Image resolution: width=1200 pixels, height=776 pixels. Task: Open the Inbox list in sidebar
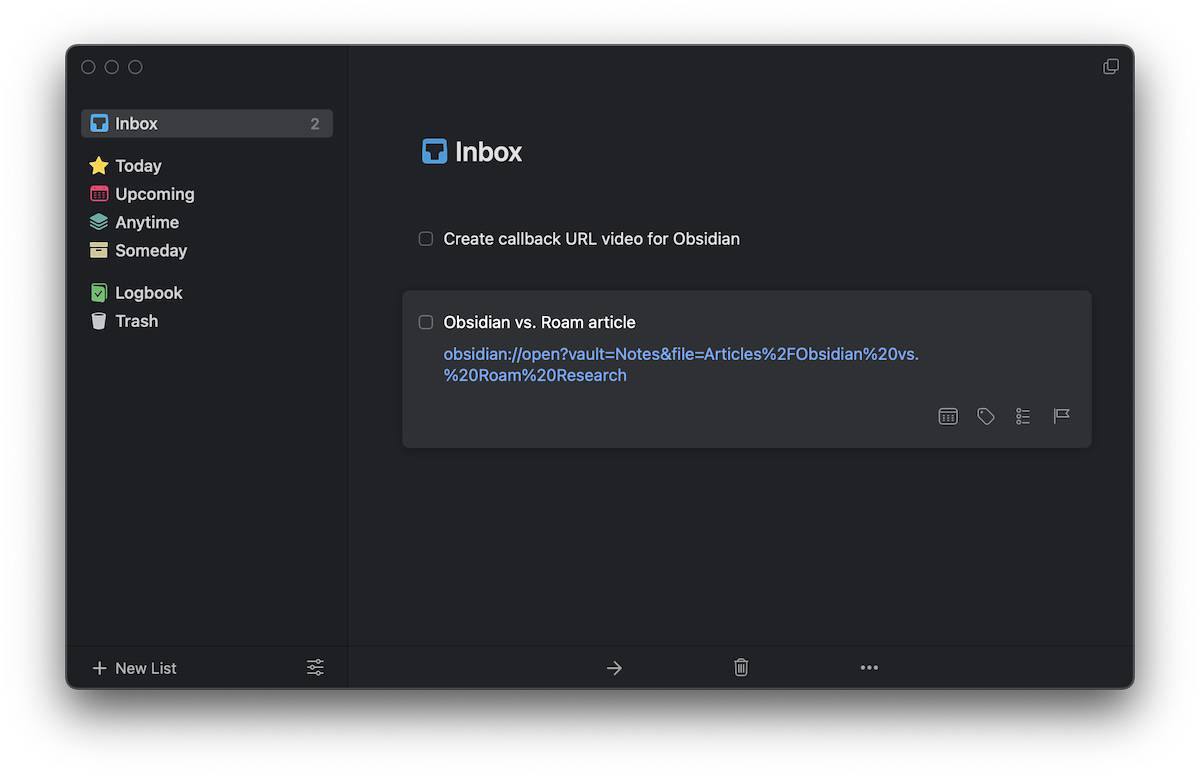tap(207, 124)
